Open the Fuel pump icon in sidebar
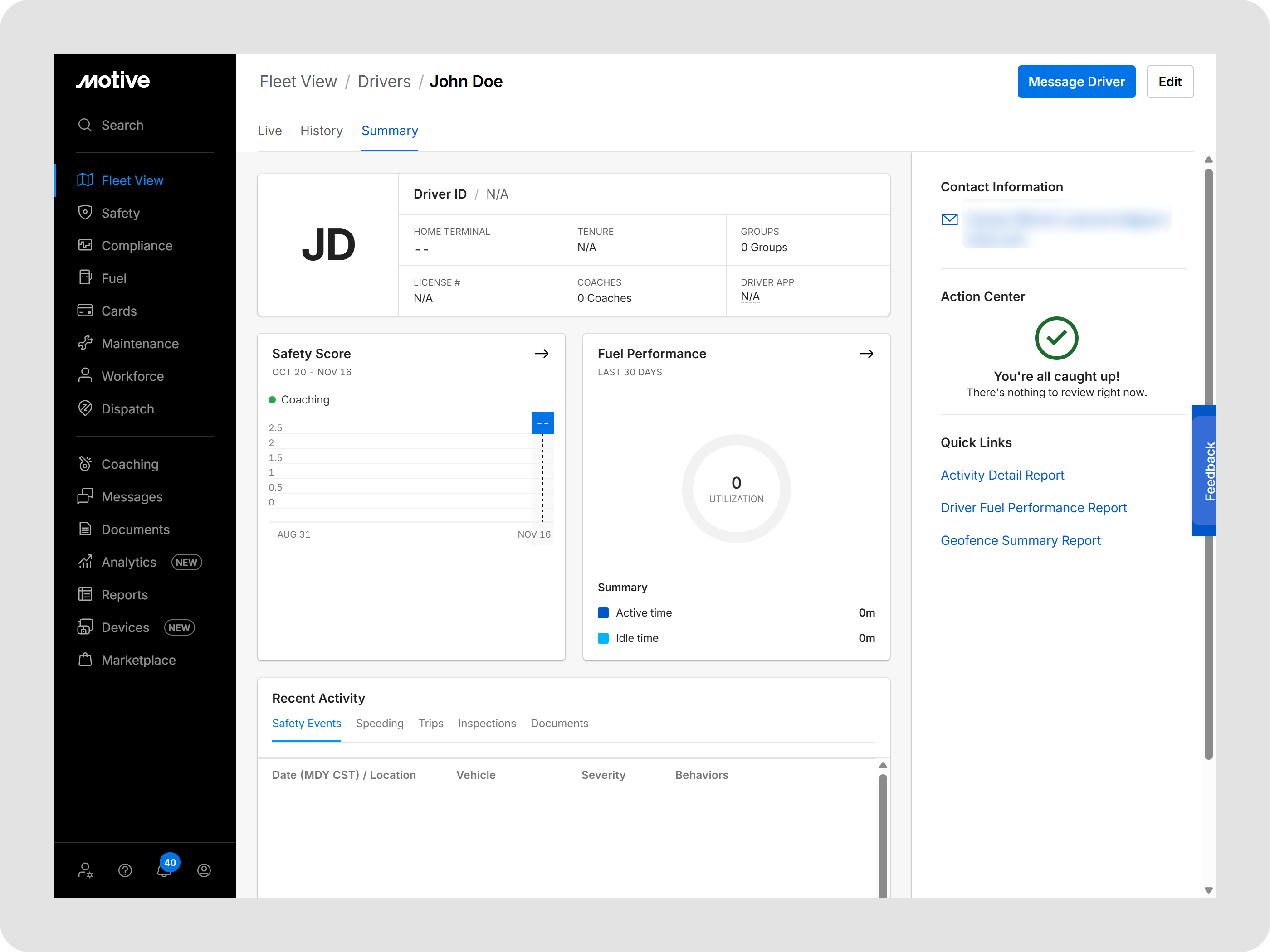 (x=85, y=278)
